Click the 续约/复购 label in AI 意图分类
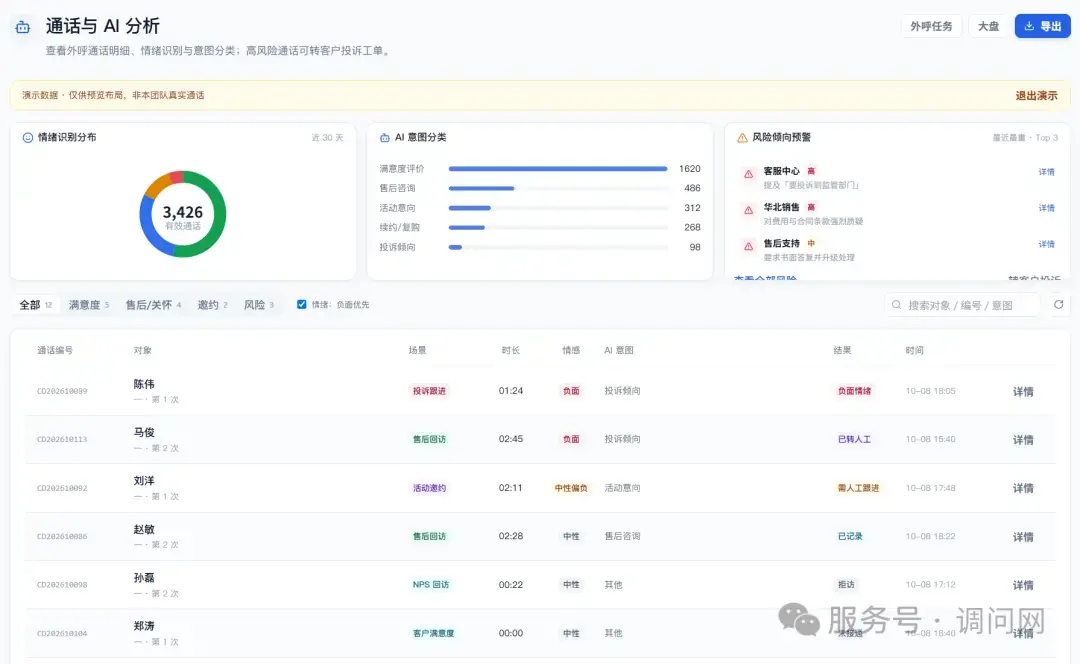This screenshot has height=664, width=1080. (x=399, y=227)
